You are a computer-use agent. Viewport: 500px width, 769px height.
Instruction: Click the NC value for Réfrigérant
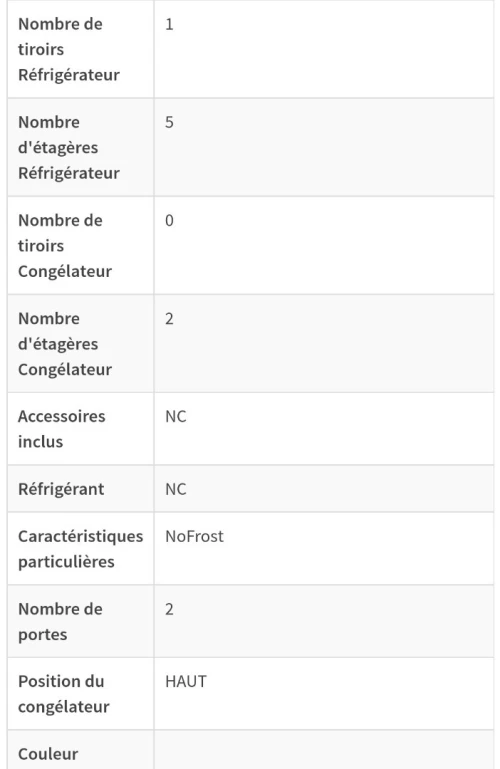coord(175,489)
